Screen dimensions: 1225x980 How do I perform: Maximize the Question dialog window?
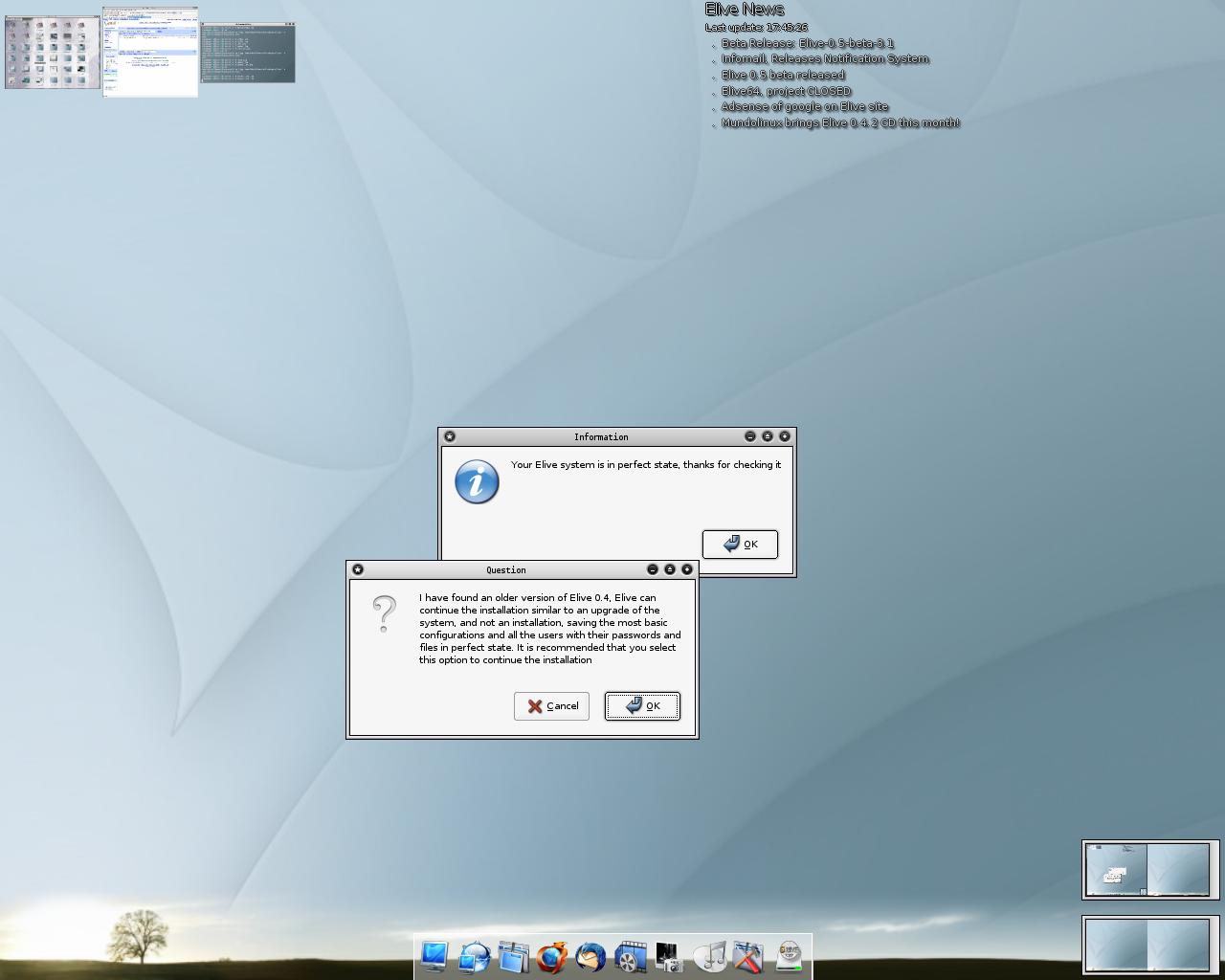[x=670, y=569]
